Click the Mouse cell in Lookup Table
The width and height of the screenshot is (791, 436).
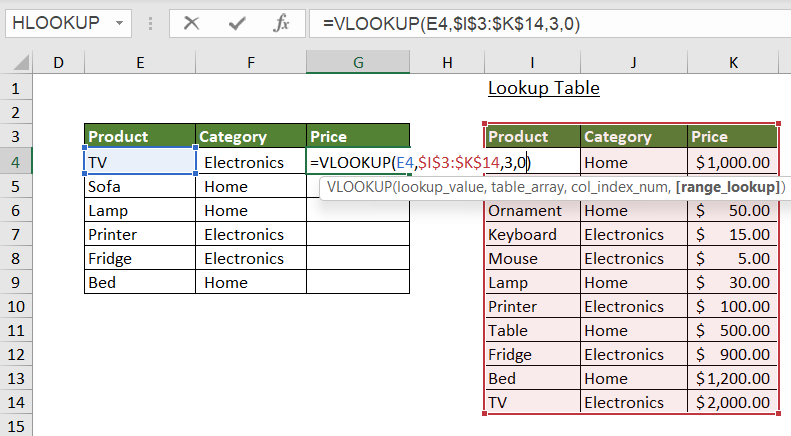[x=532, y=258]
